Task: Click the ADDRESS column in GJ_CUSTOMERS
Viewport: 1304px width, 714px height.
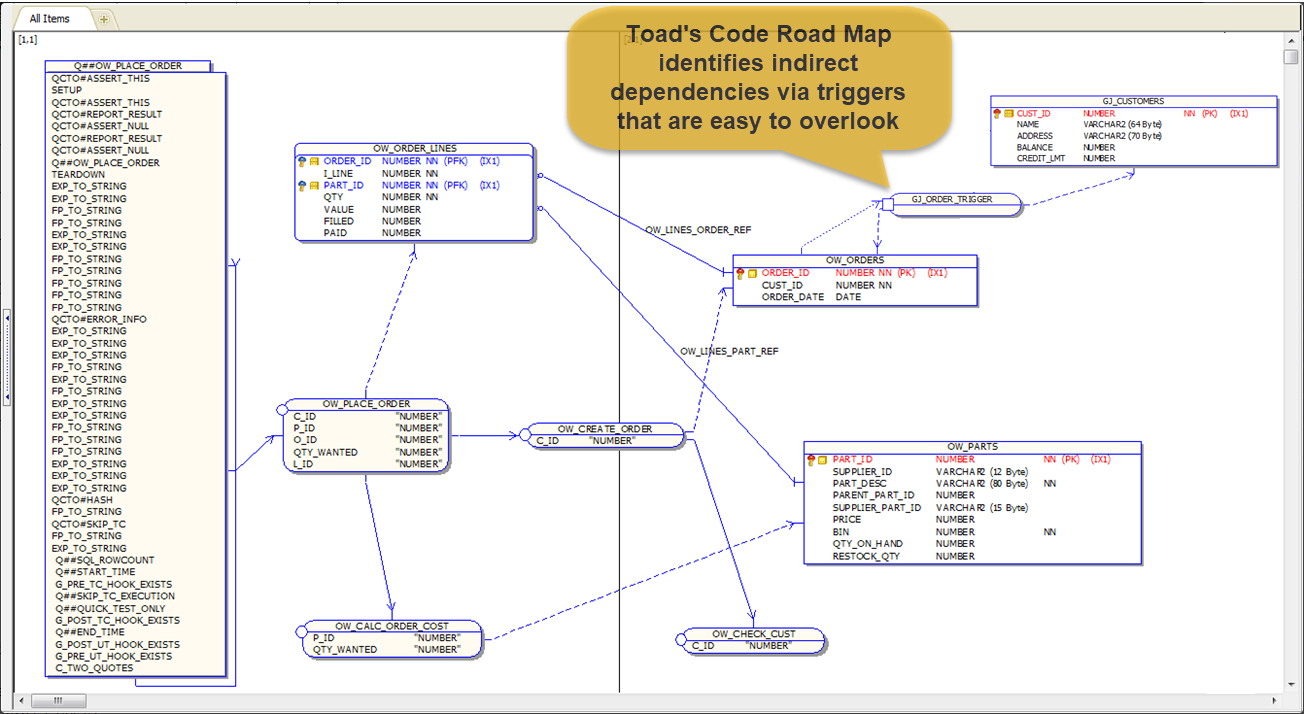Action: pos(1035,136)
